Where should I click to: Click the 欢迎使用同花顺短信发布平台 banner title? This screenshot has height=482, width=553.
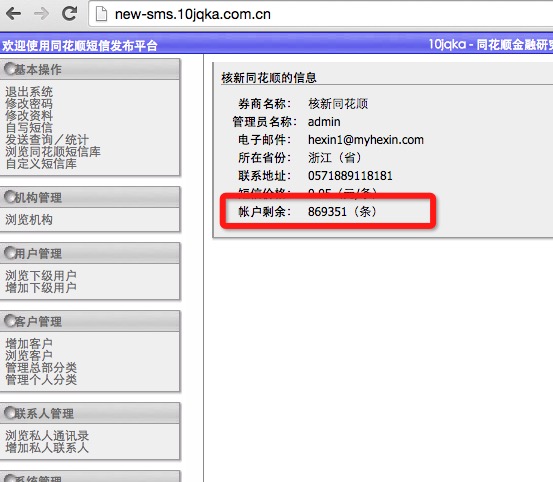80,45
